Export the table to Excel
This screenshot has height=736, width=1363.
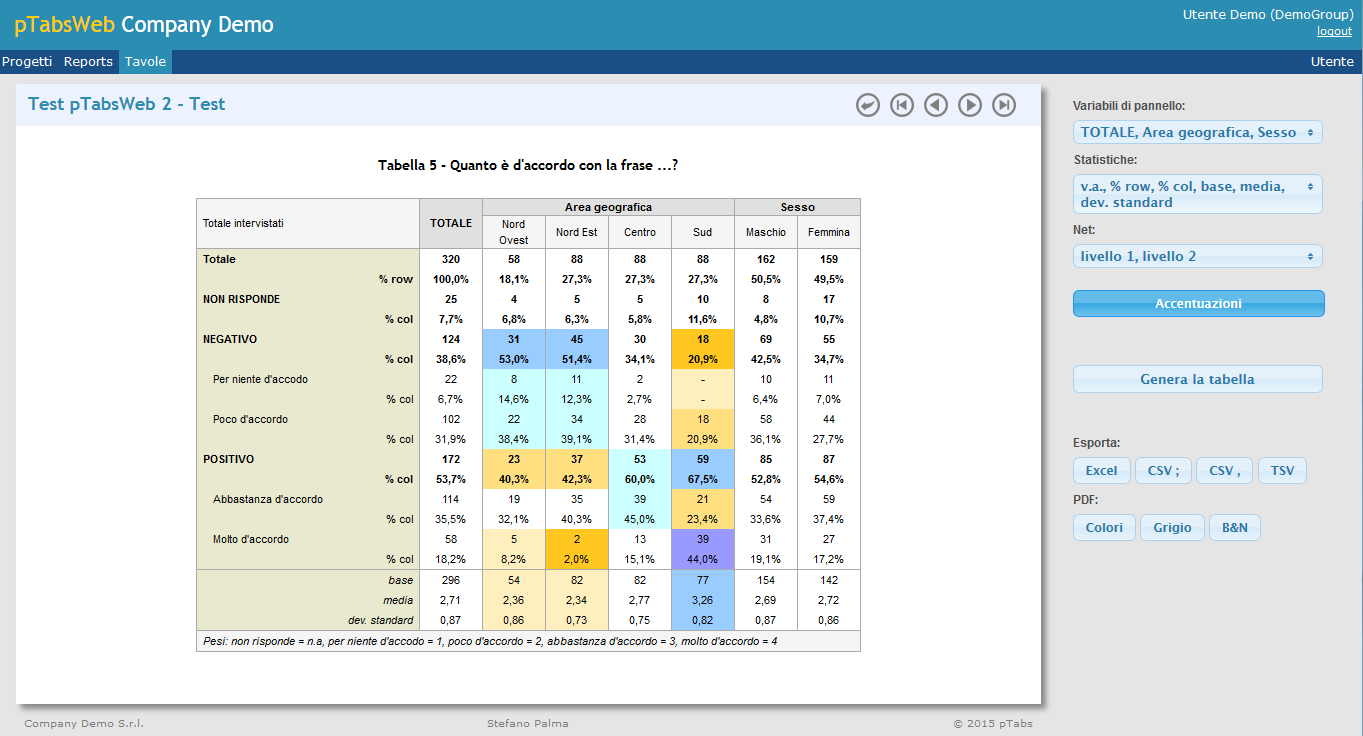pyautogui.click(x=1102, y=471)
